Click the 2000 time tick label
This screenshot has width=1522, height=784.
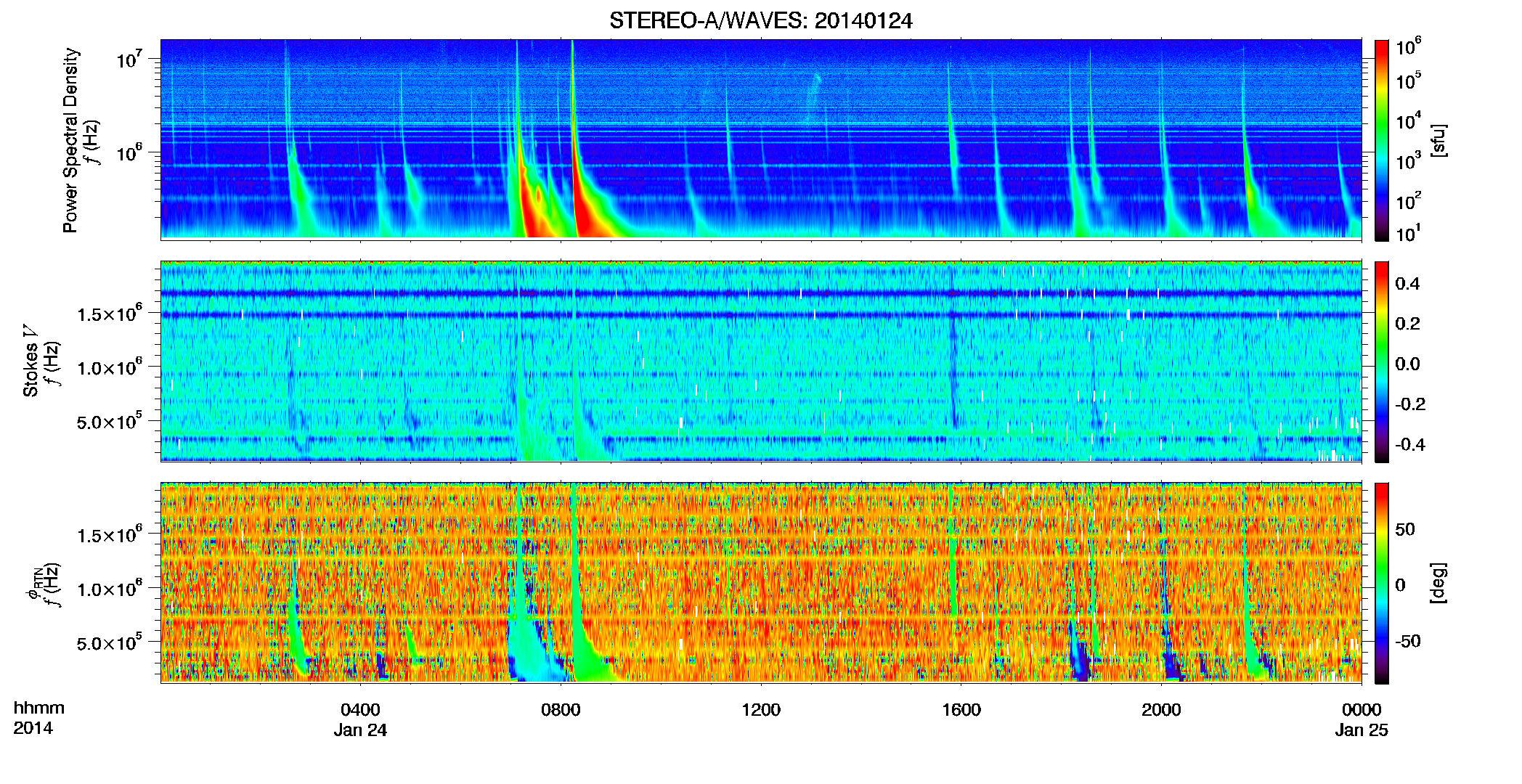(1161, 710)
